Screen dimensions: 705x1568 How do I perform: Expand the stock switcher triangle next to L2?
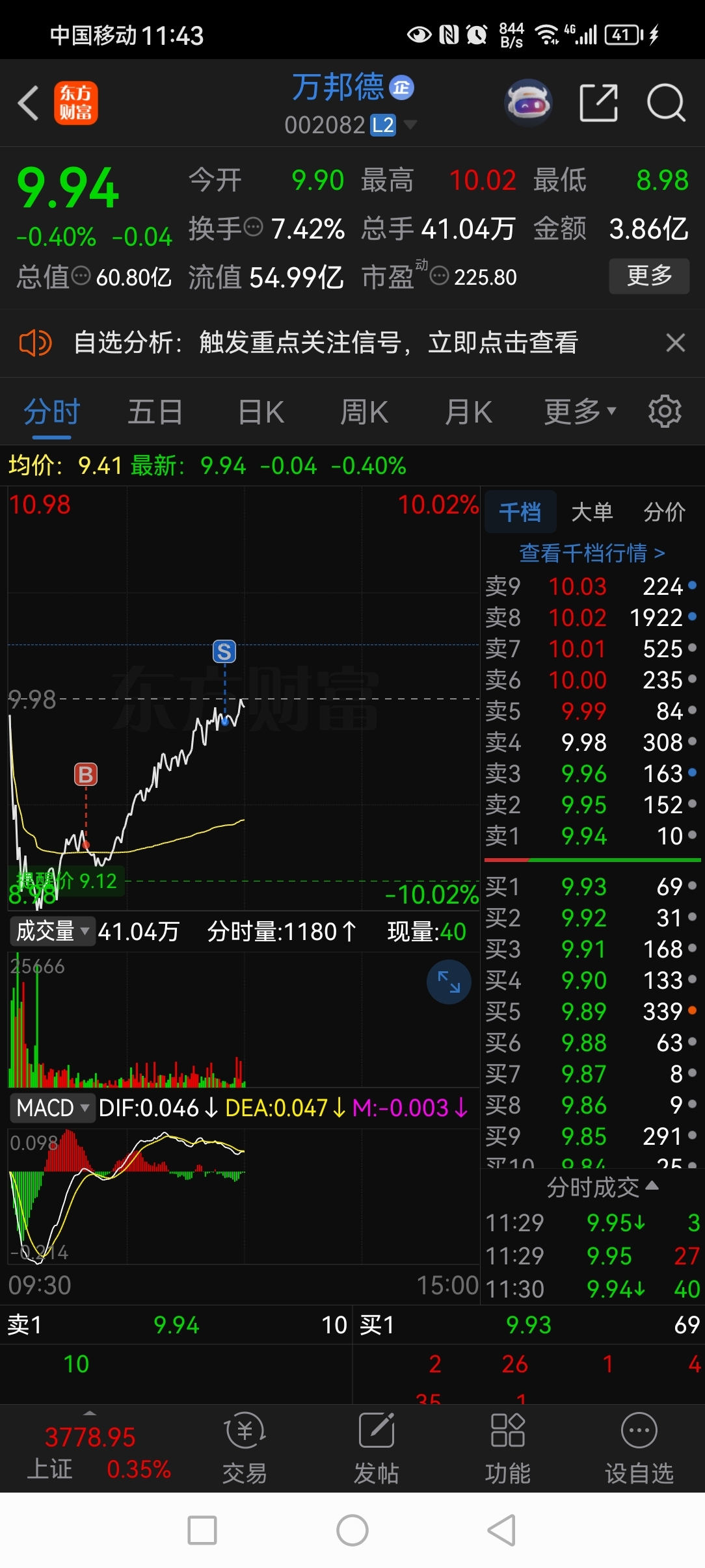click(x=410, y=124)
